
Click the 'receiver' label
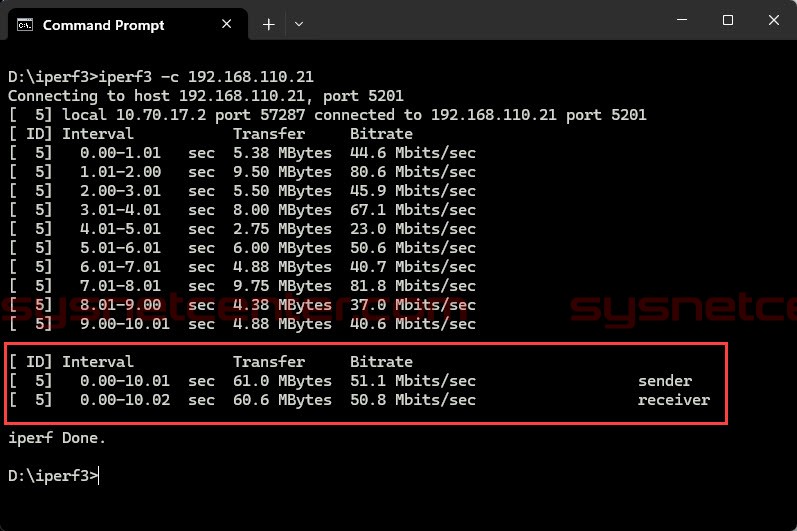674,400
